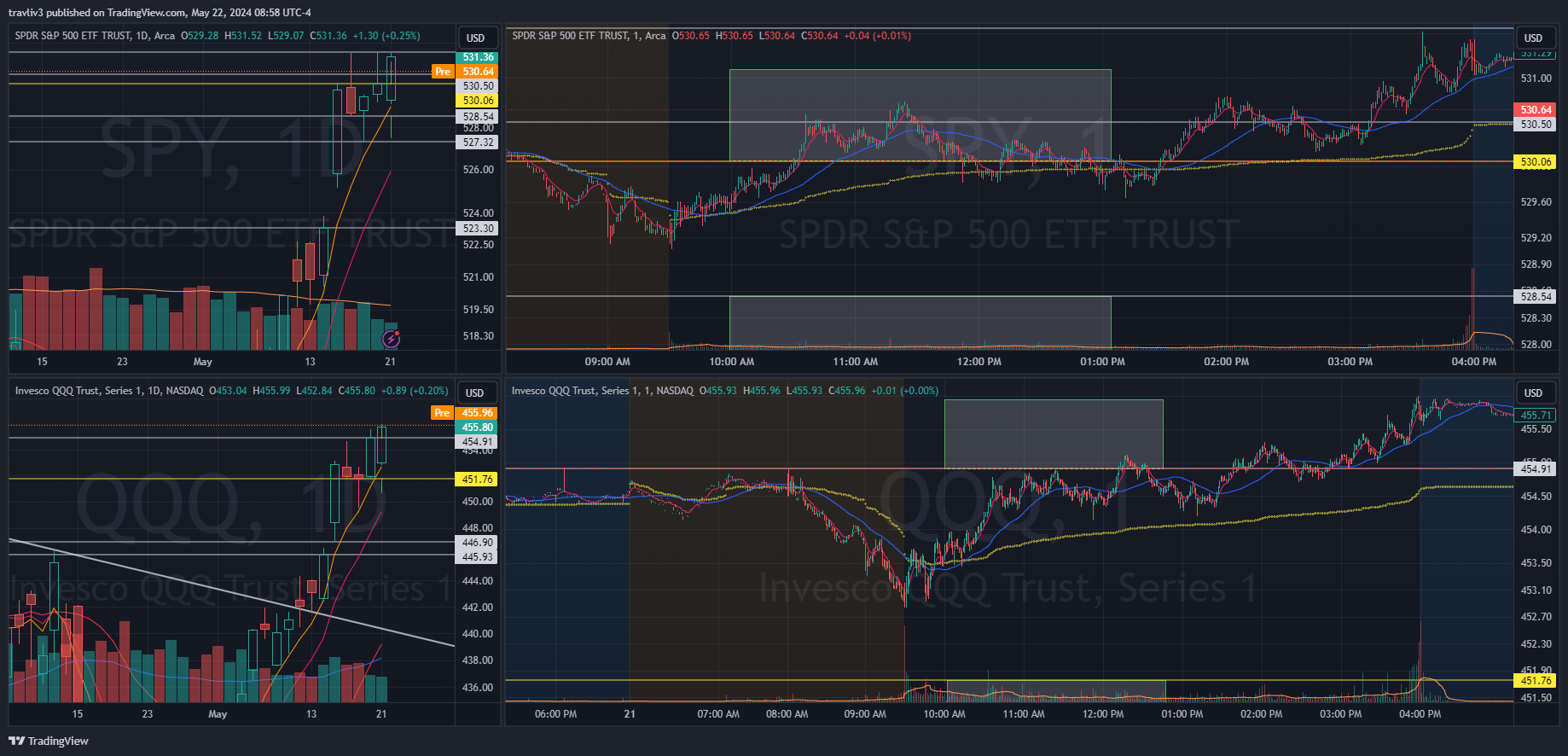This screenshot has height=756, width=1568.
Task: Click the red 530.64 price label on SPY 1-minute
Action: [x=1536, y=110]
